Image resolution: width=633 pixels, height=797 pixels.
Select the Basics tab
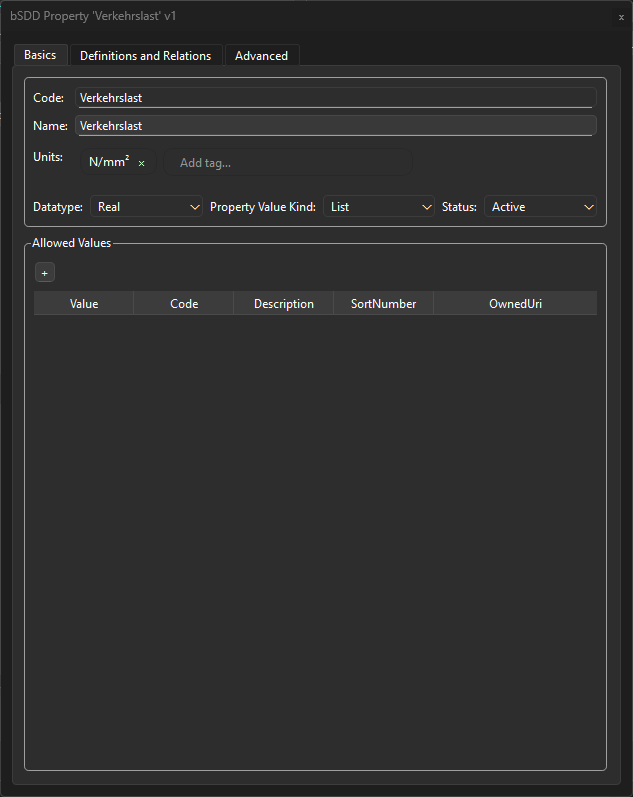click(x=40, y=55)
